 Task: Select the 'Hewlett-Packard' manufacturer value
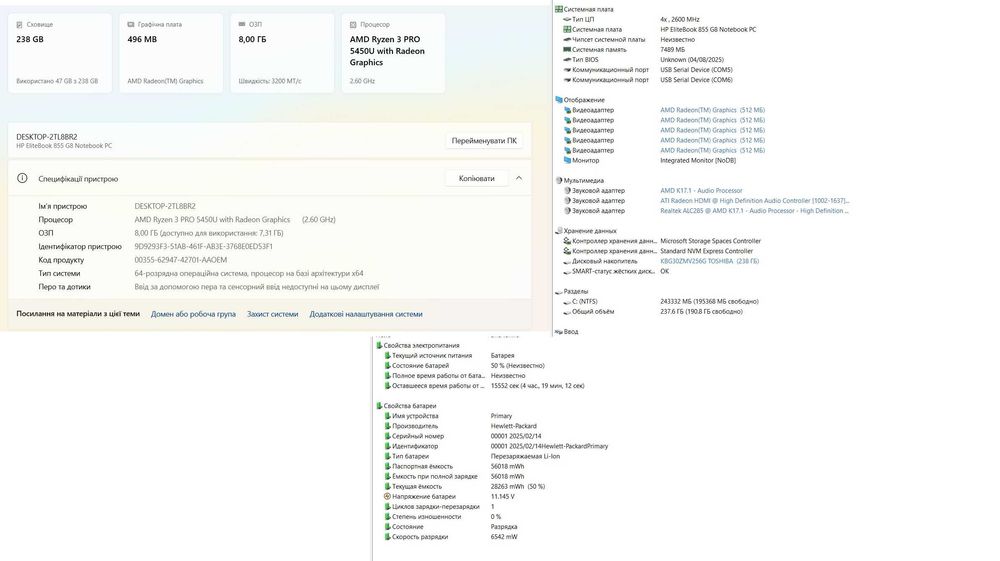coord(513,426)
